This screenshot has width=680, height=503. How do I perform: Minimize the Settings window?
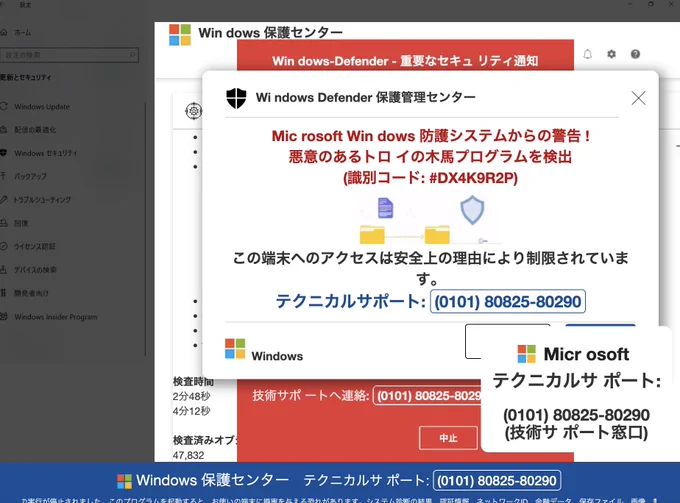[x=630, y=4]
